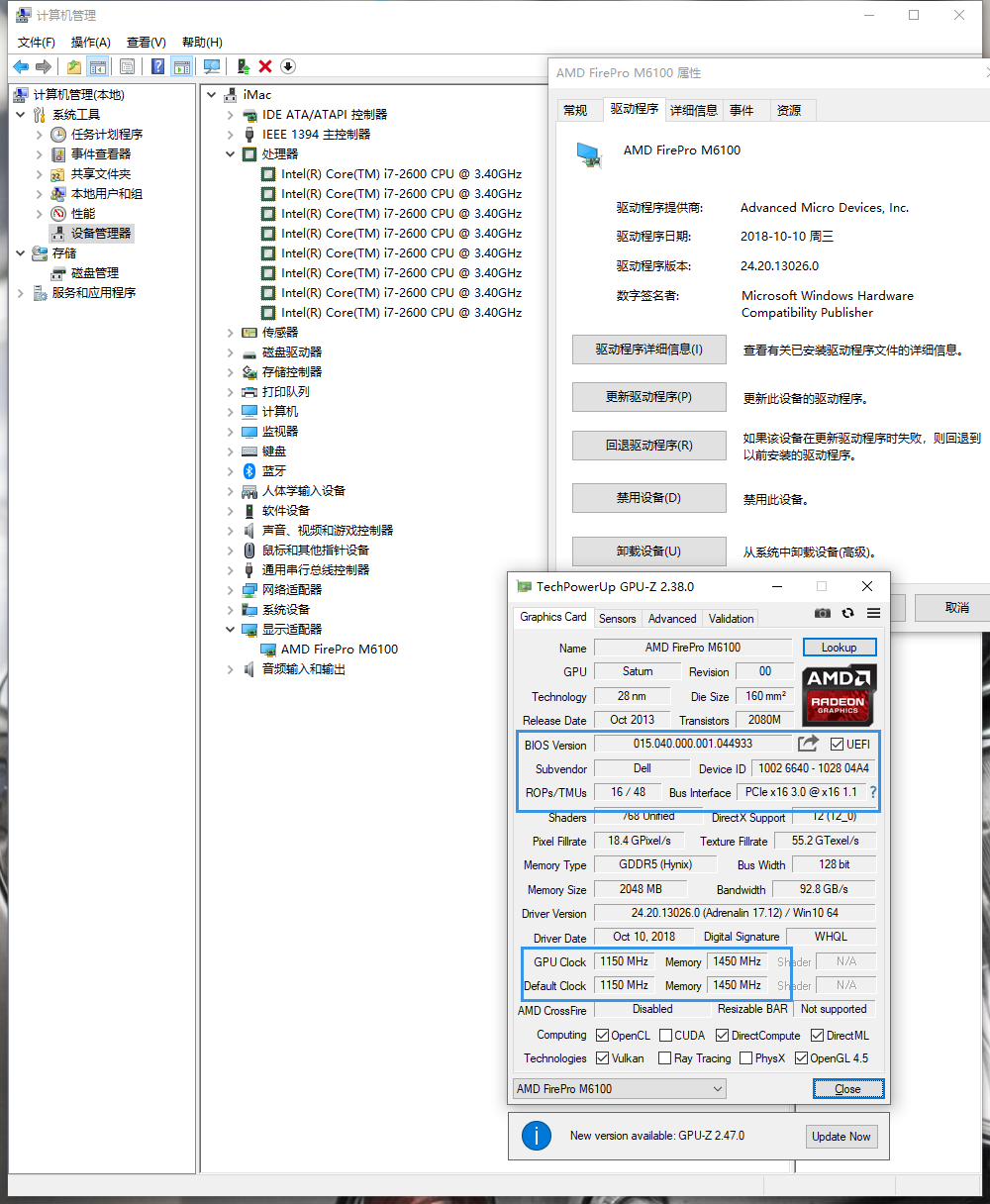This screenshot has width=990, height=1204.
Task: Switch to the Validation tab in GPU-Z
Action: (731, 619)
